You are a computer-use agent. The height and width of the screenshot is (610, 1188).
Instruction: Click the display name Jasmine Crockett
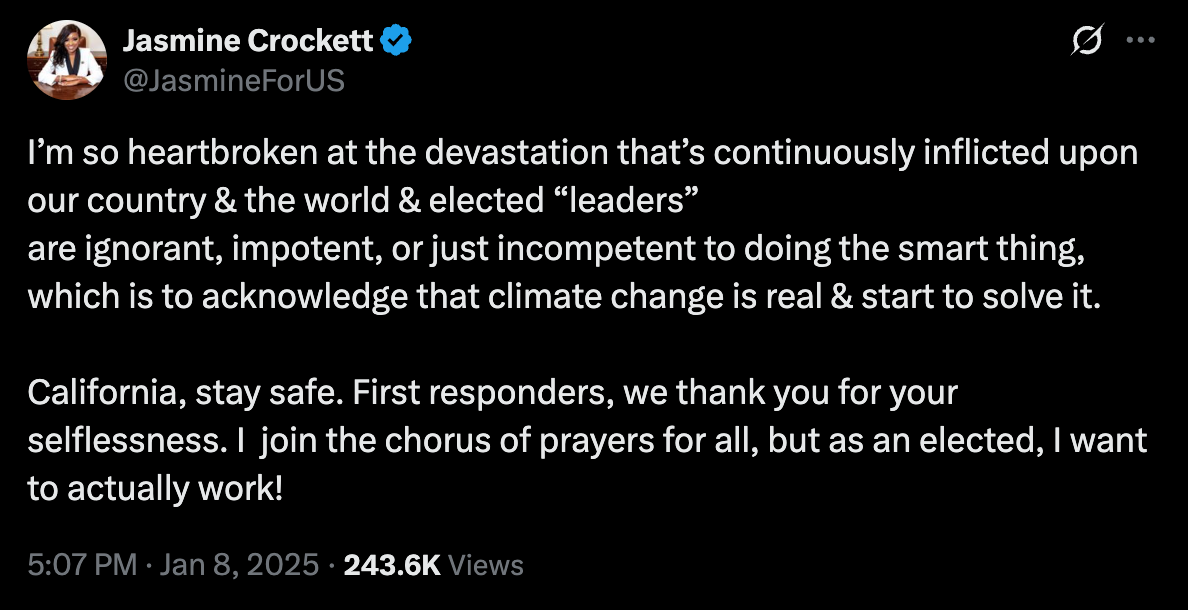(248, 41)
